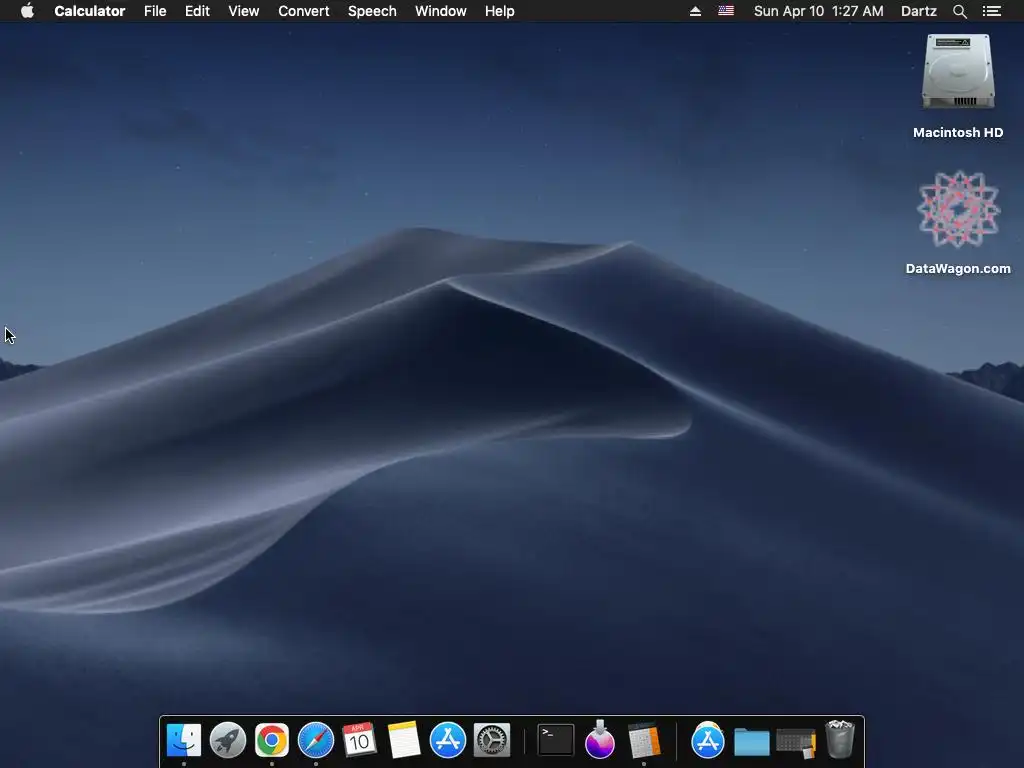Open the US flag input source menu
The image size is (1024, 768).
(726, 11)
